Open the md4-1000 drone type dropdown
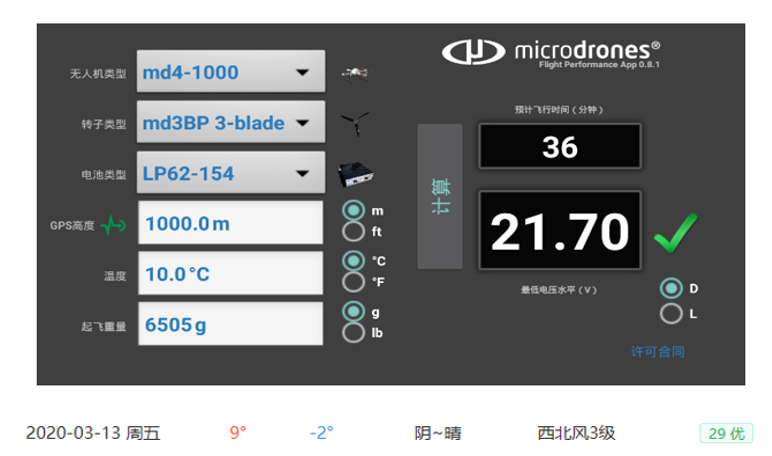 tap(230, 73)
